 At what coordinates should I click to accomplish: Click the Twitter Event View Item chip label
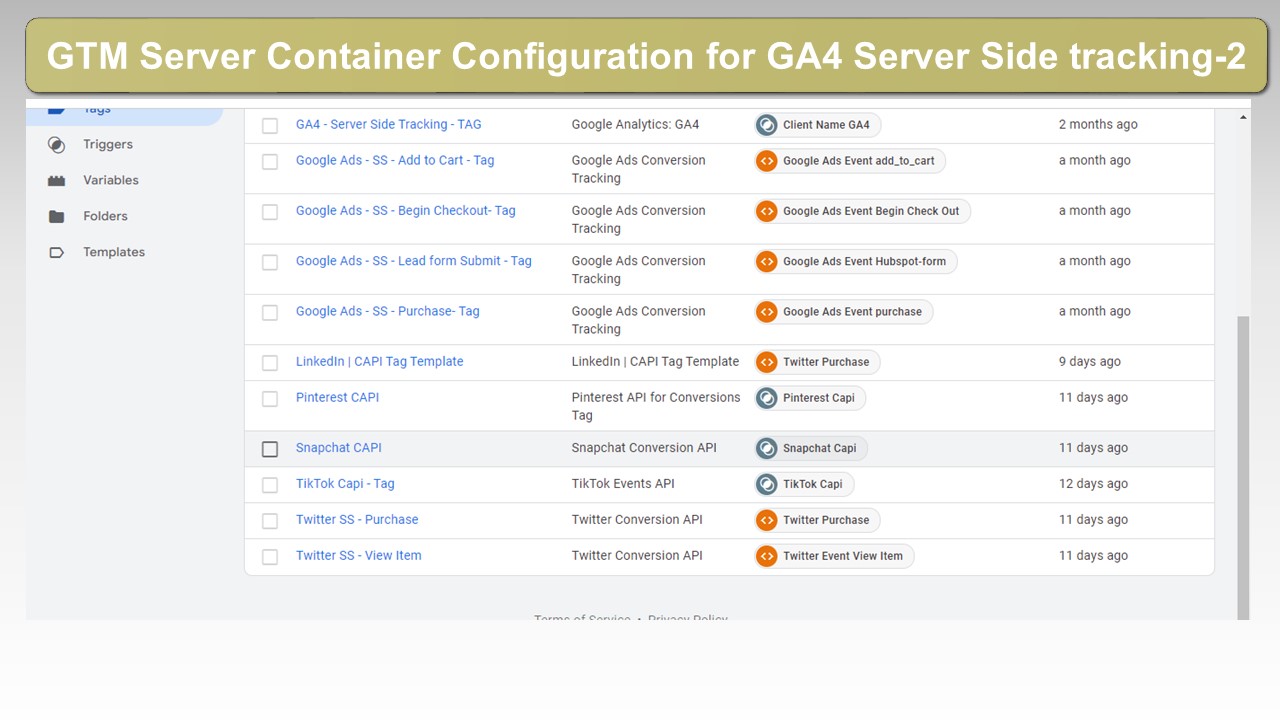pyautogui.click(x=843, y=556)
